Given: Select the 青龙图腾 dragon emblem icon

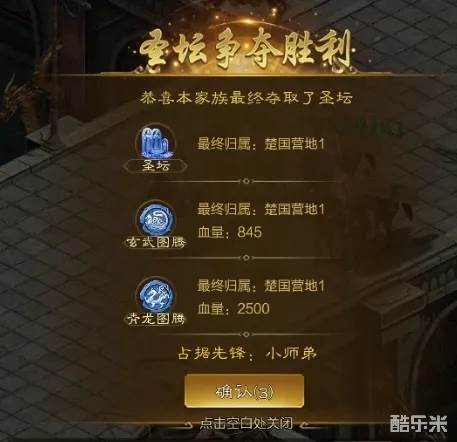Looking at the screenshot, I should [156, 296].
